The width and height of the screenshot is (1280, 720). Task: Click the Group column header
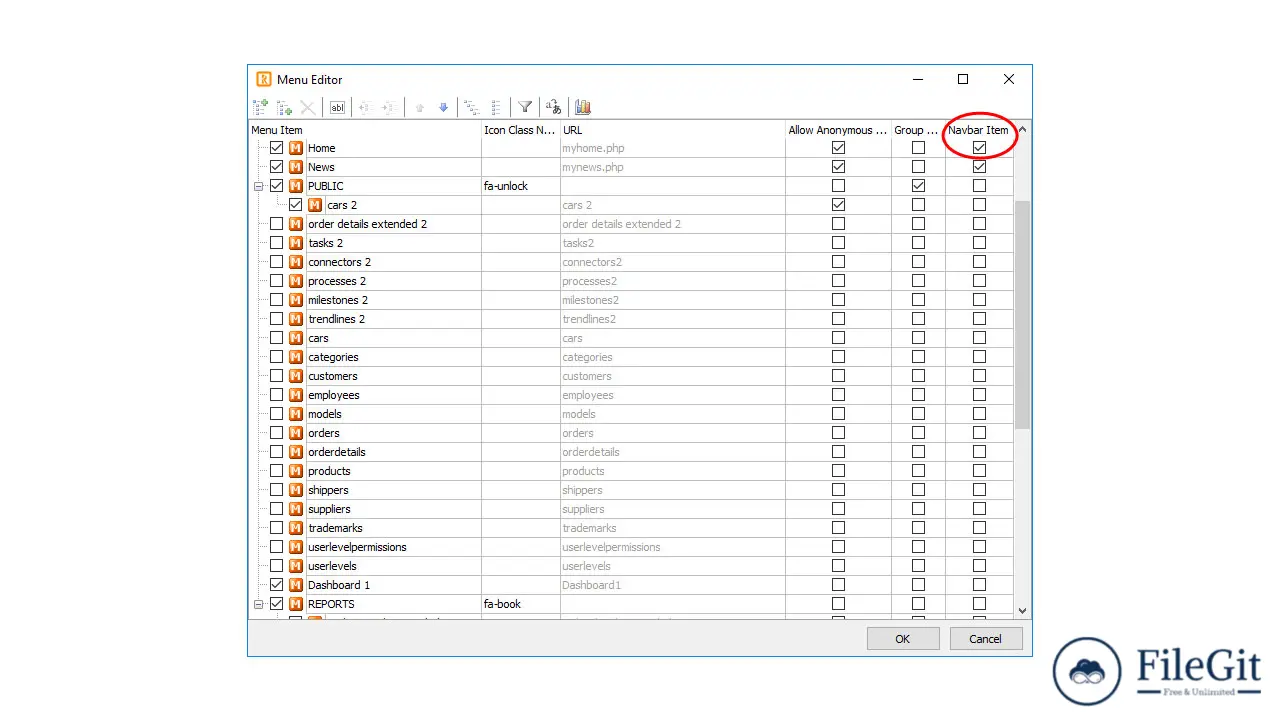coord(918,130)
